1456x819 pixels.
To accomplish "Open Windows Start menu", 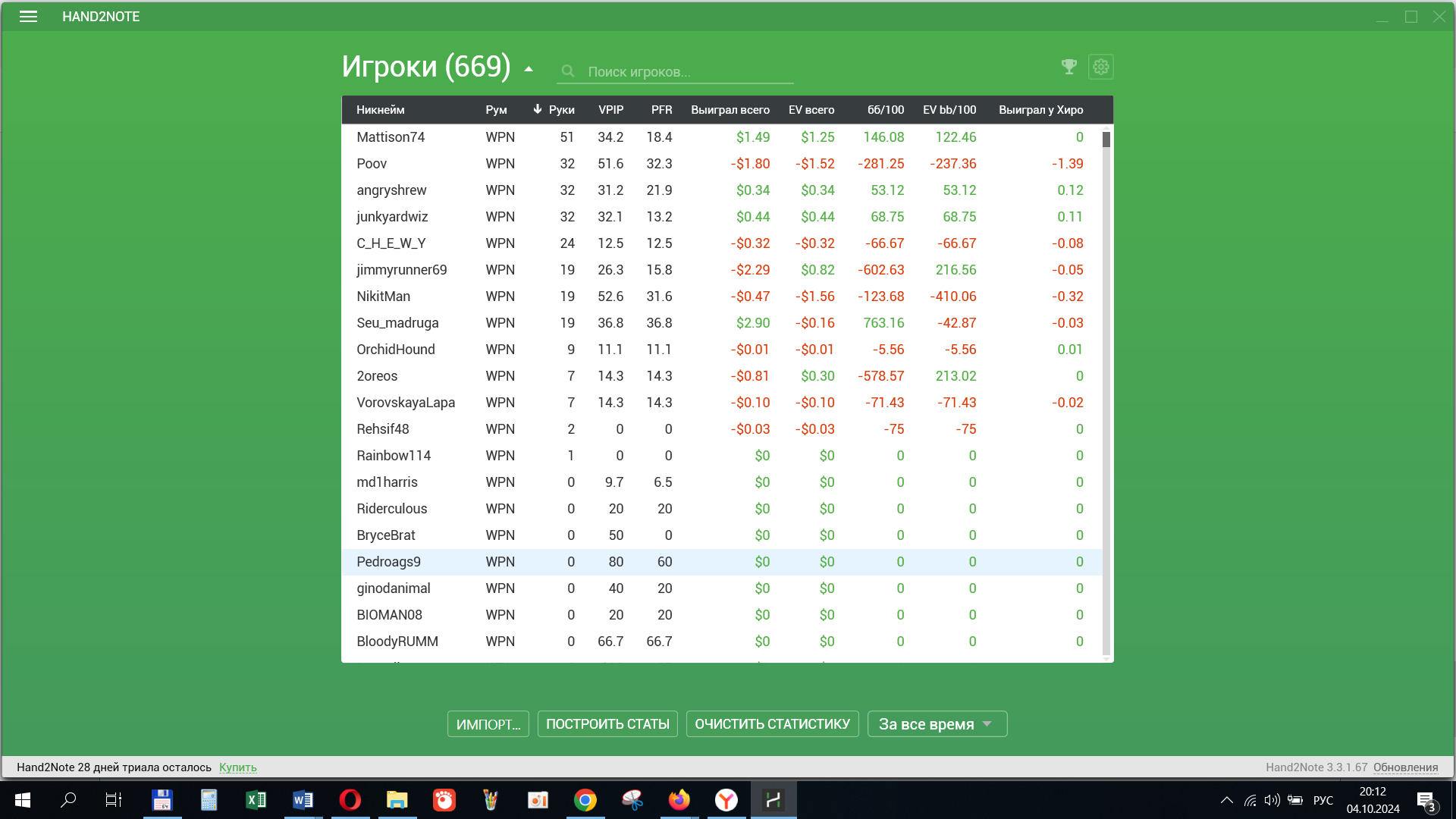I will coord(23,800).
